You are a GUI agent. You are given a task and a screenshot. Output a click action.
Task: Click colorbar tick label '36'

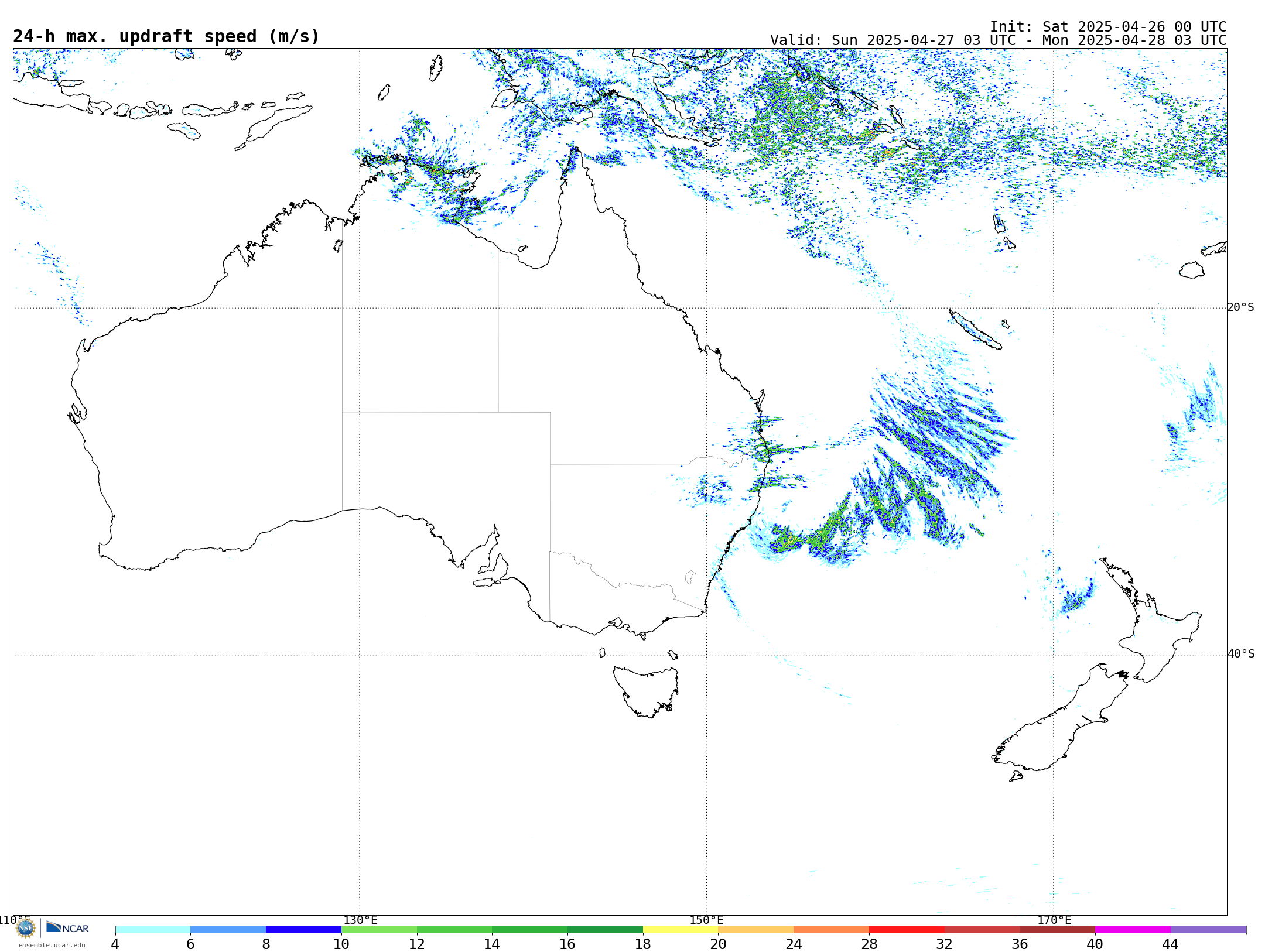pos(1020,944)
